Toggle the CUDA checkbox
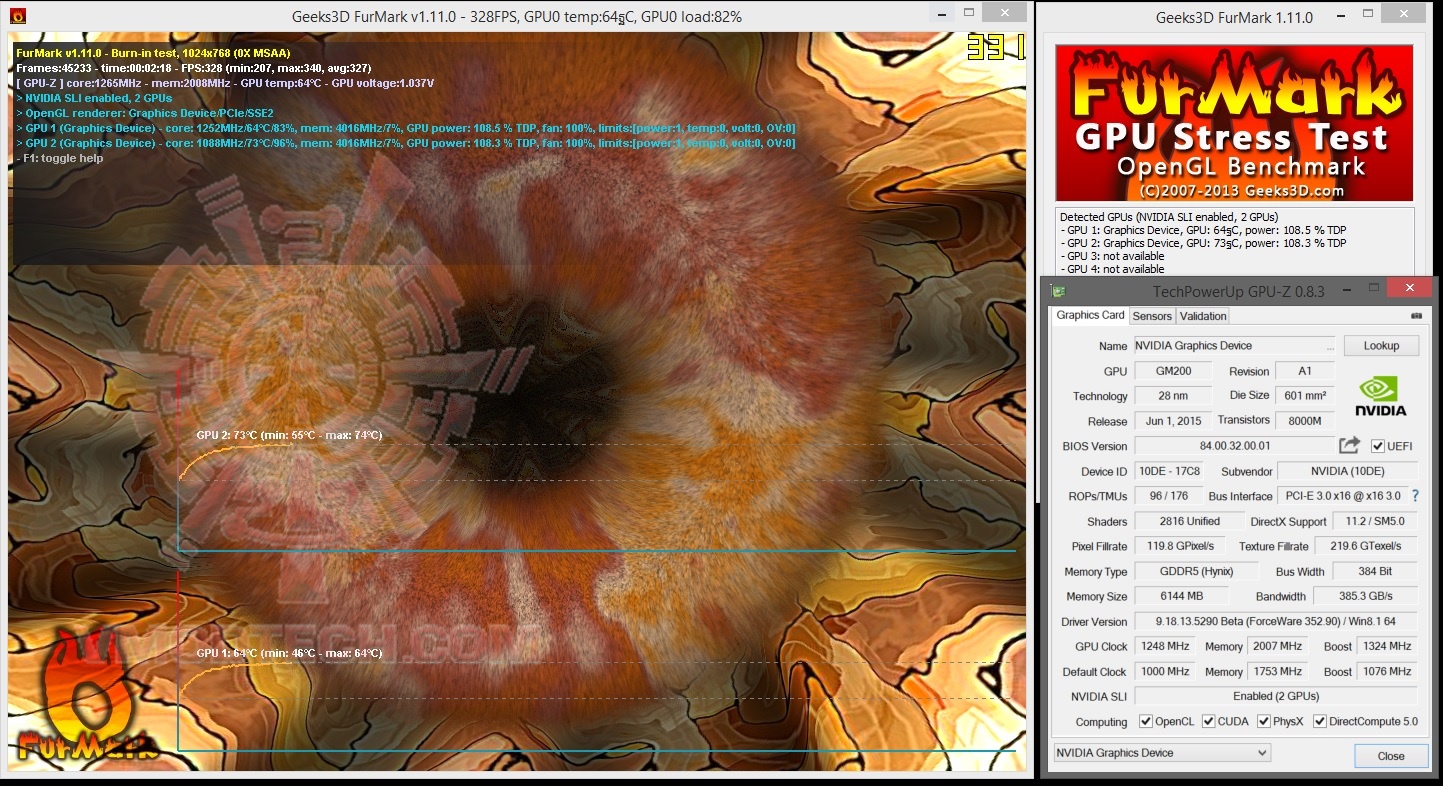 pos(1209,722)
